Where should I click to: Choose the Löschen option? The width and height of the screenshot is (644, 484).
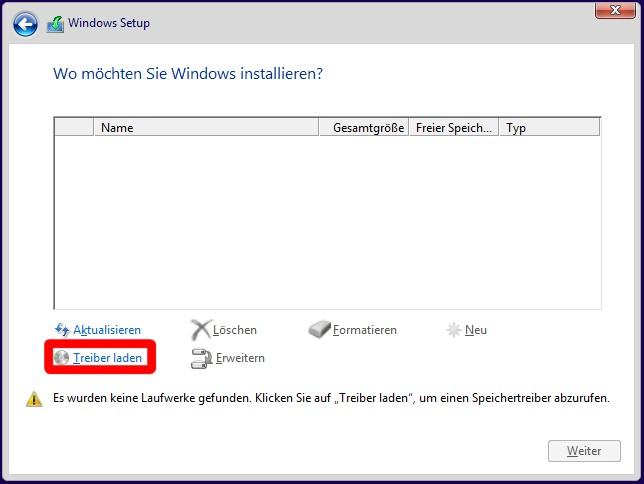click(235, 330)
